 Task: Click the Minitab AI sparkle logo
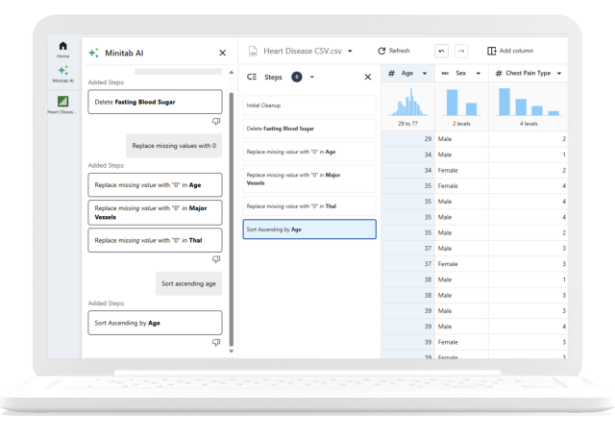93,53
